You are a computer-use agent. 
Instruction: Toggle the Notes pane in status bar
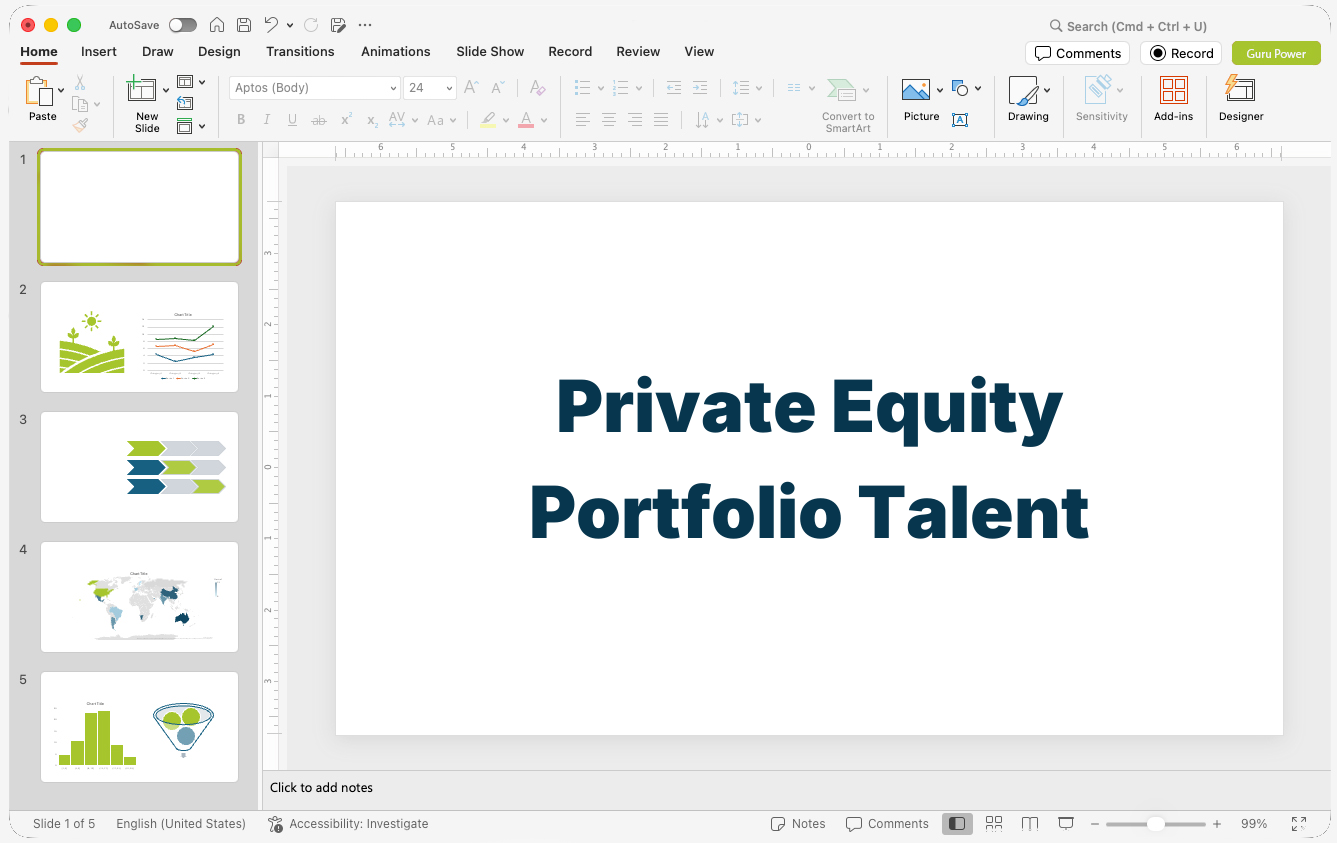point(798,824)
